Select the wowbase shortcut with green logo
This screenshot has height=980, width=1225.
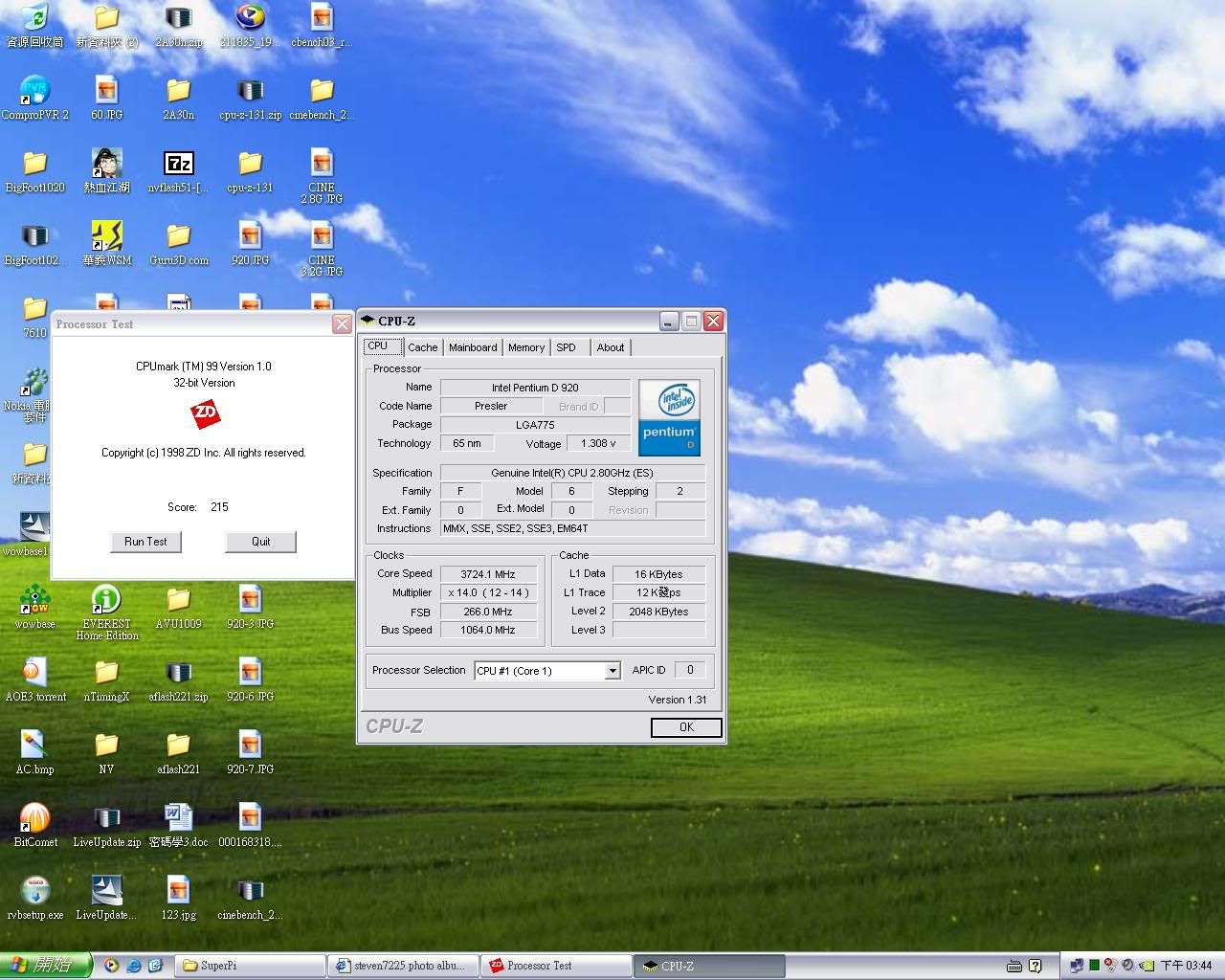point(34,607)
